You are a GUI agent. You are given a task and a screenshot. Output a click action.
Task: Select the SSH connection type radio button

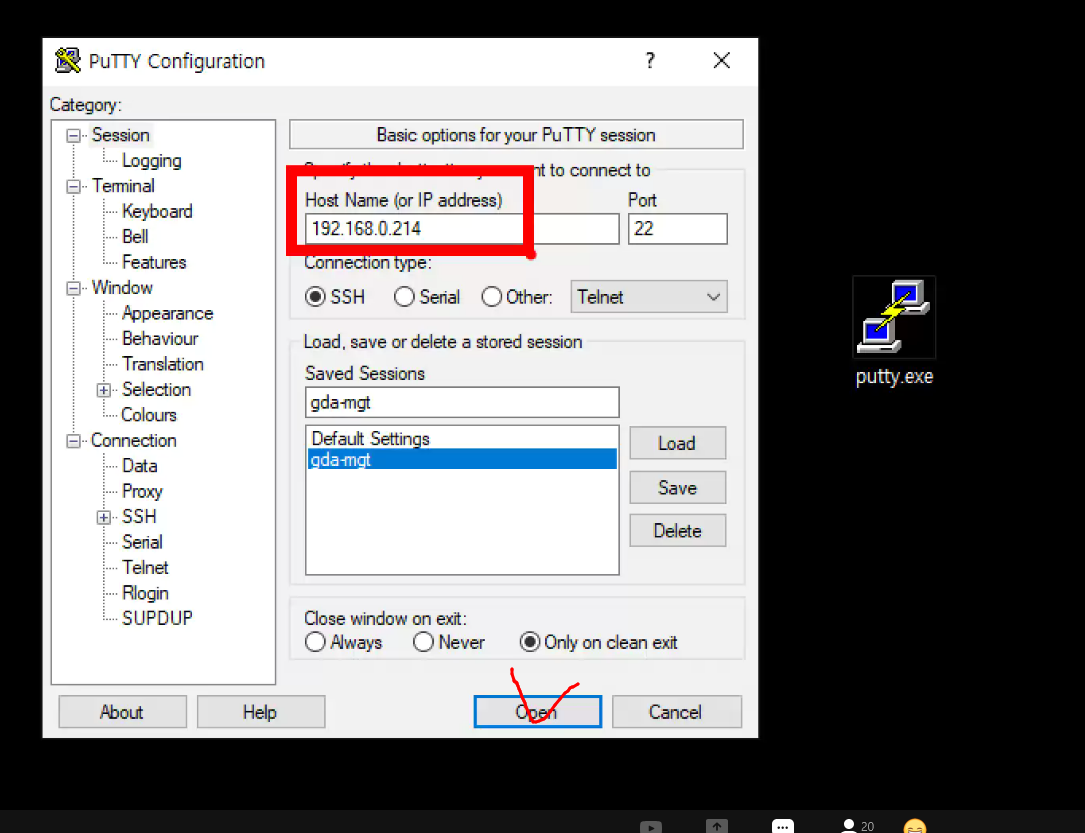coord(315,297)
